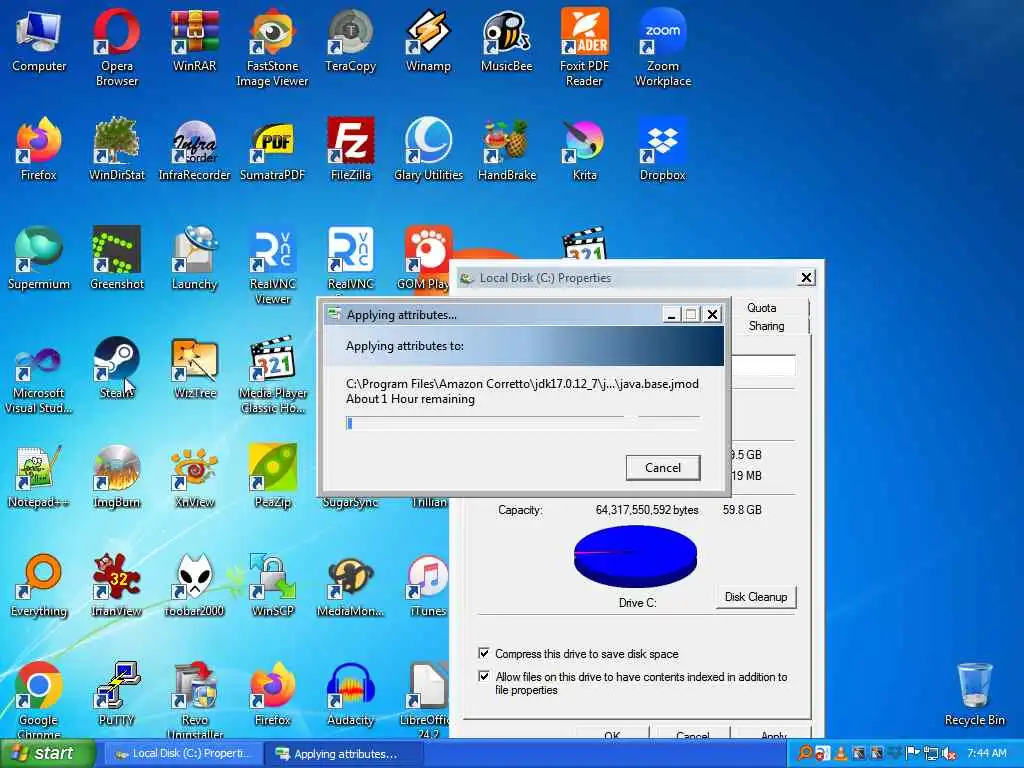This screenshot has height=768, width=1024.
Task: Select the Glary Utilities shortcut
Action: coord(428,149)
